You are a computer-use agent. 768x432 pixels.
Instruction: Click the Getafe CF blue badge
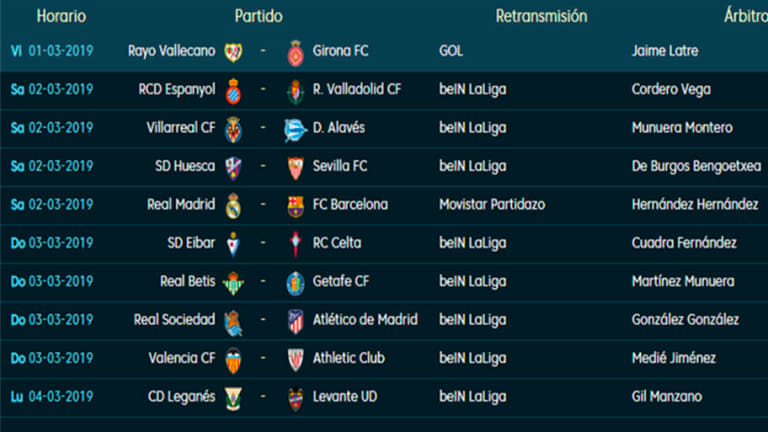(x=295, y=282)
